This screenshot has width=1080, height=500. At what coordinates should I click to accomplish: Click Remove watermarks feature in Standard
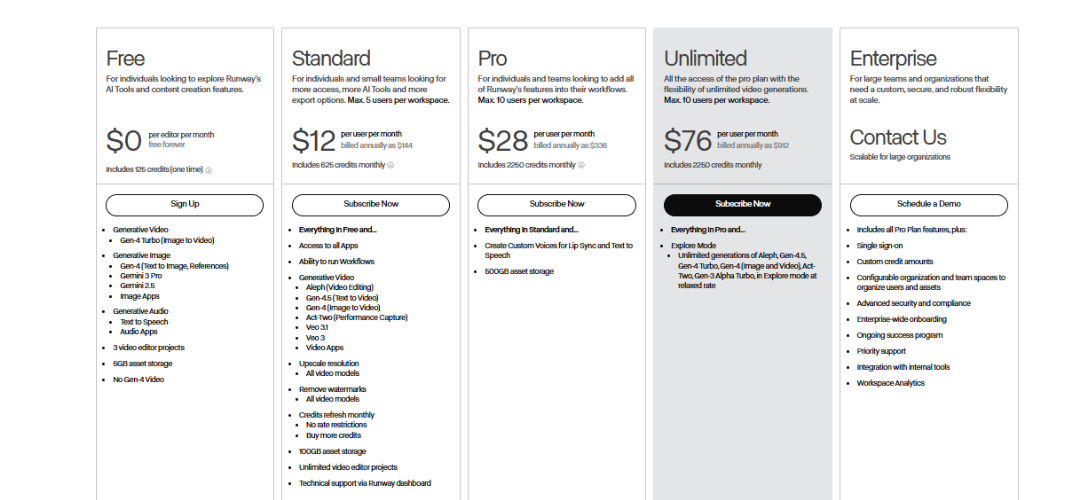[x=332, y=389]
